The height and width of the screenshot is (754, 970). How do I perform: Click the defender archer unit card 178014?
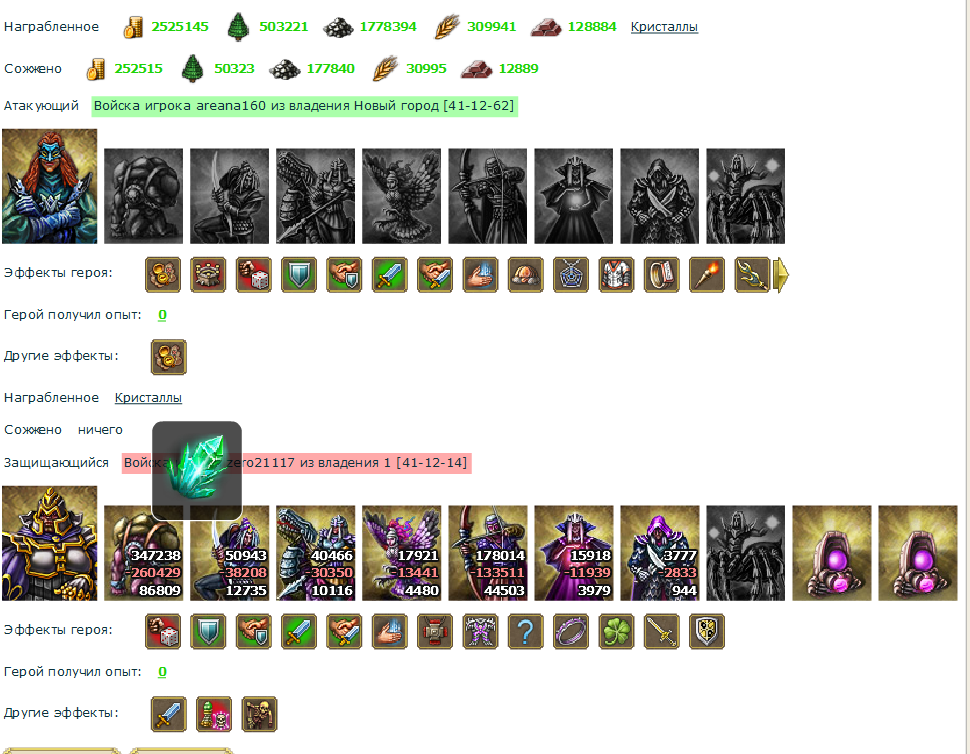[487, 553]
